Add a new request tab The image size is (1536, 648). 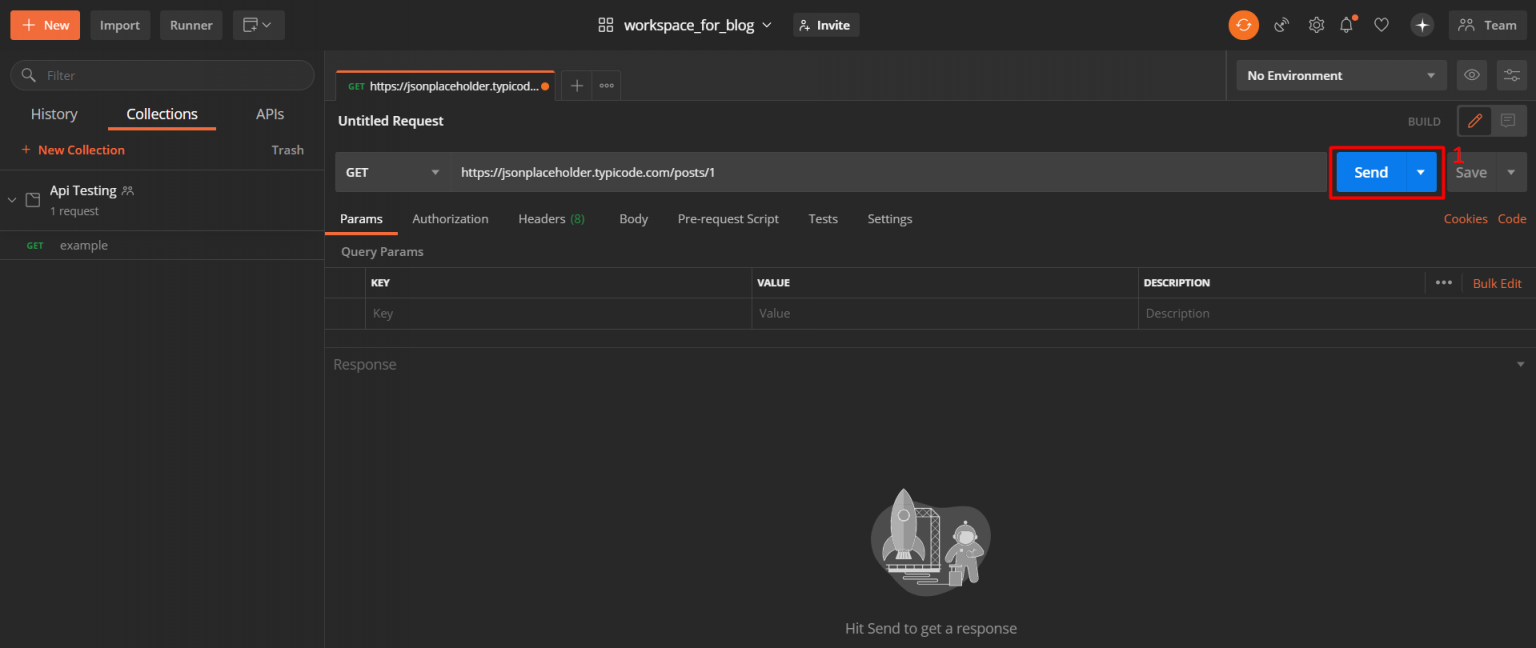576,86
